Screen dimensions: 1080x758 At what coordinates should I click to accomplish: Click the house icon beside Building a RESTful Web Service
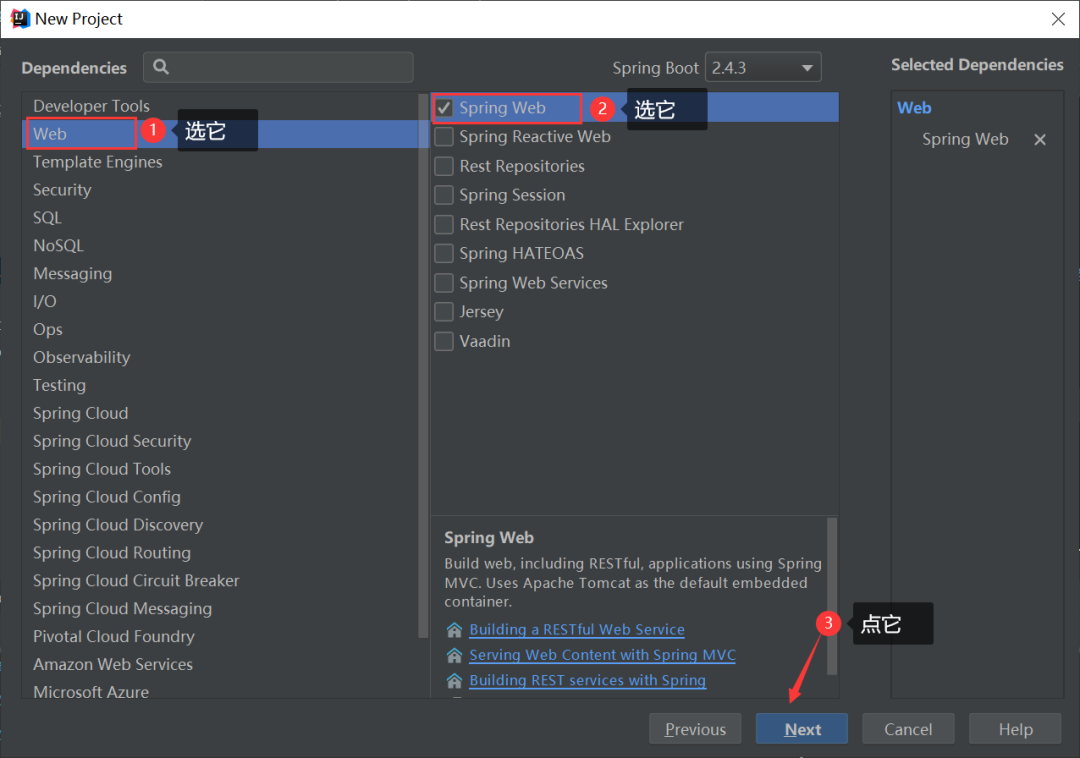click(454, 630)
